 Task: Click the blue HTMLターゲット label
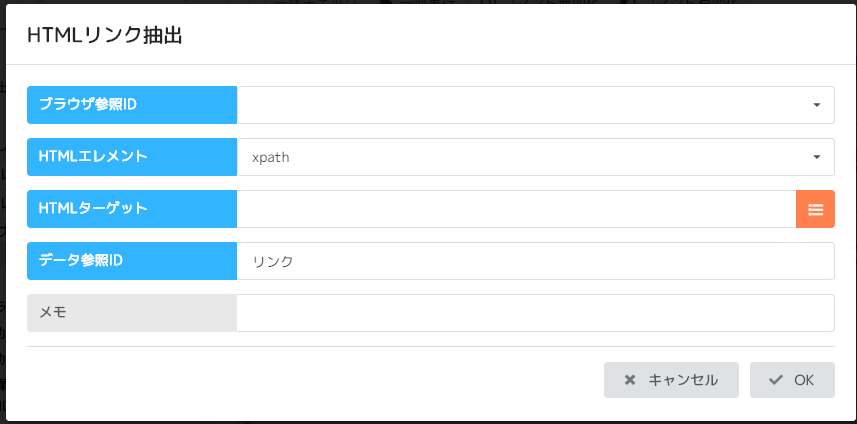click(x=132, y=208)
